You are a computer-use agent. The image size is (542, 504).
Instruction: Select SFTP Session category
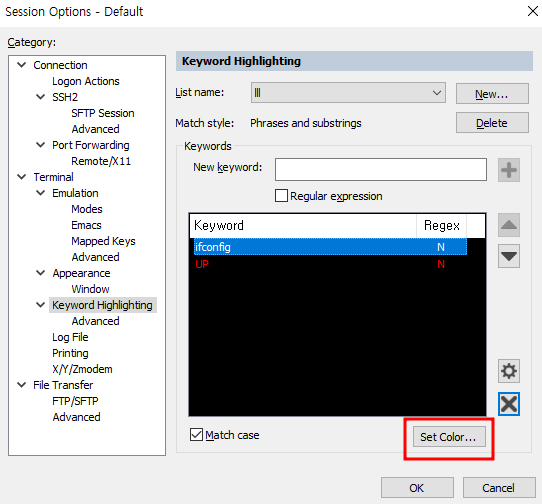(103, 113)
